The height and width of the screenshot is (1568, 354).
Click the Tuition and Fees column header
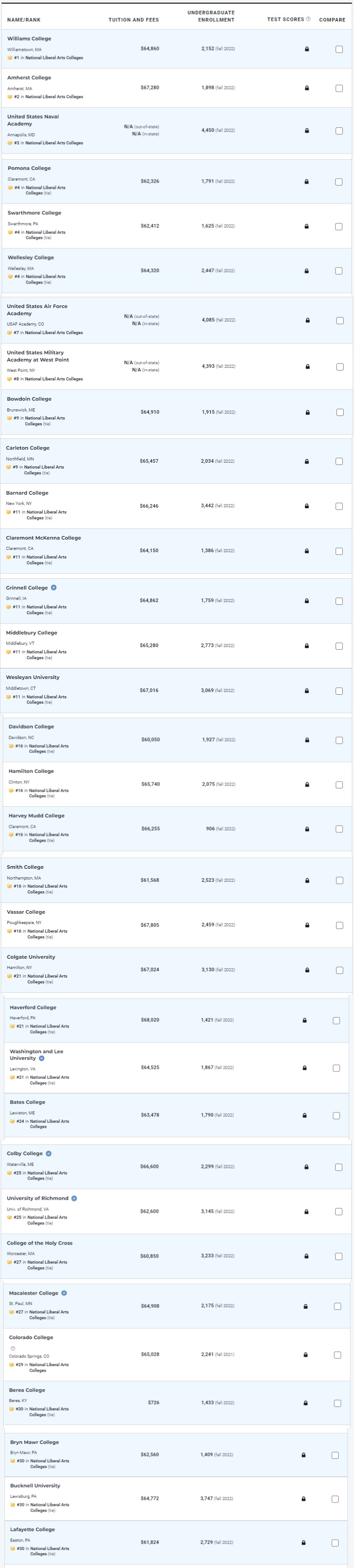coord(133,19)
